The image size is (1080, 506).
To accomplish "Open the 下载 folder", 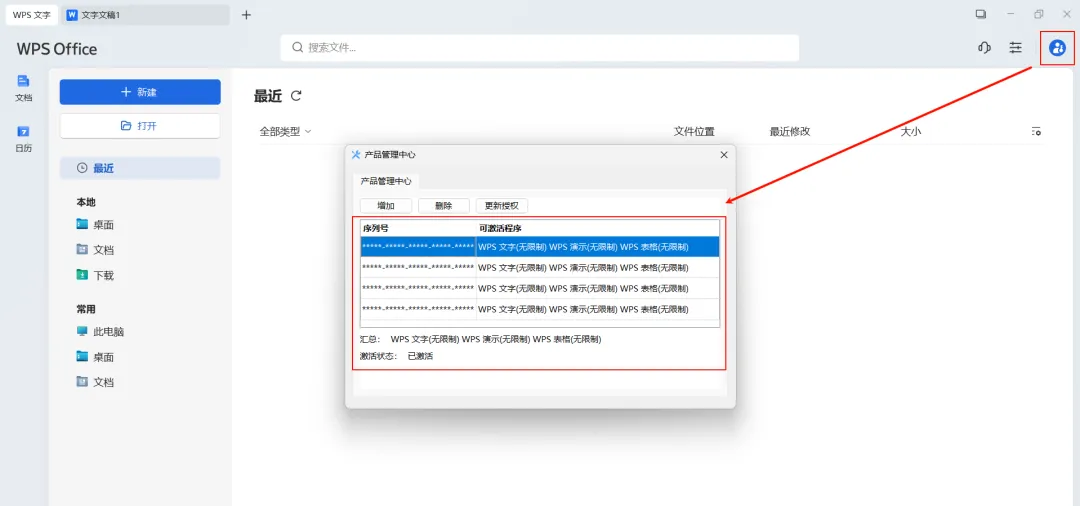I will 95,275.
